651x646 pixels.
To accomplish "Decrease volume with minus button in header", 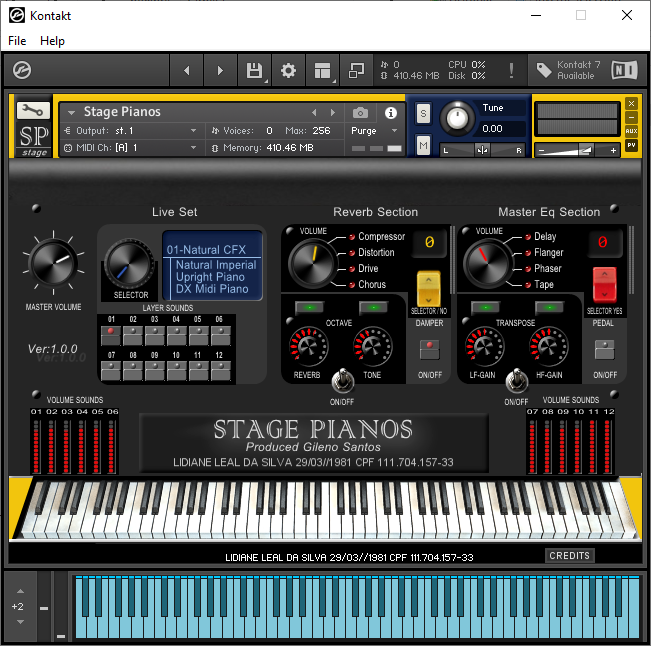I will [541, 150].
